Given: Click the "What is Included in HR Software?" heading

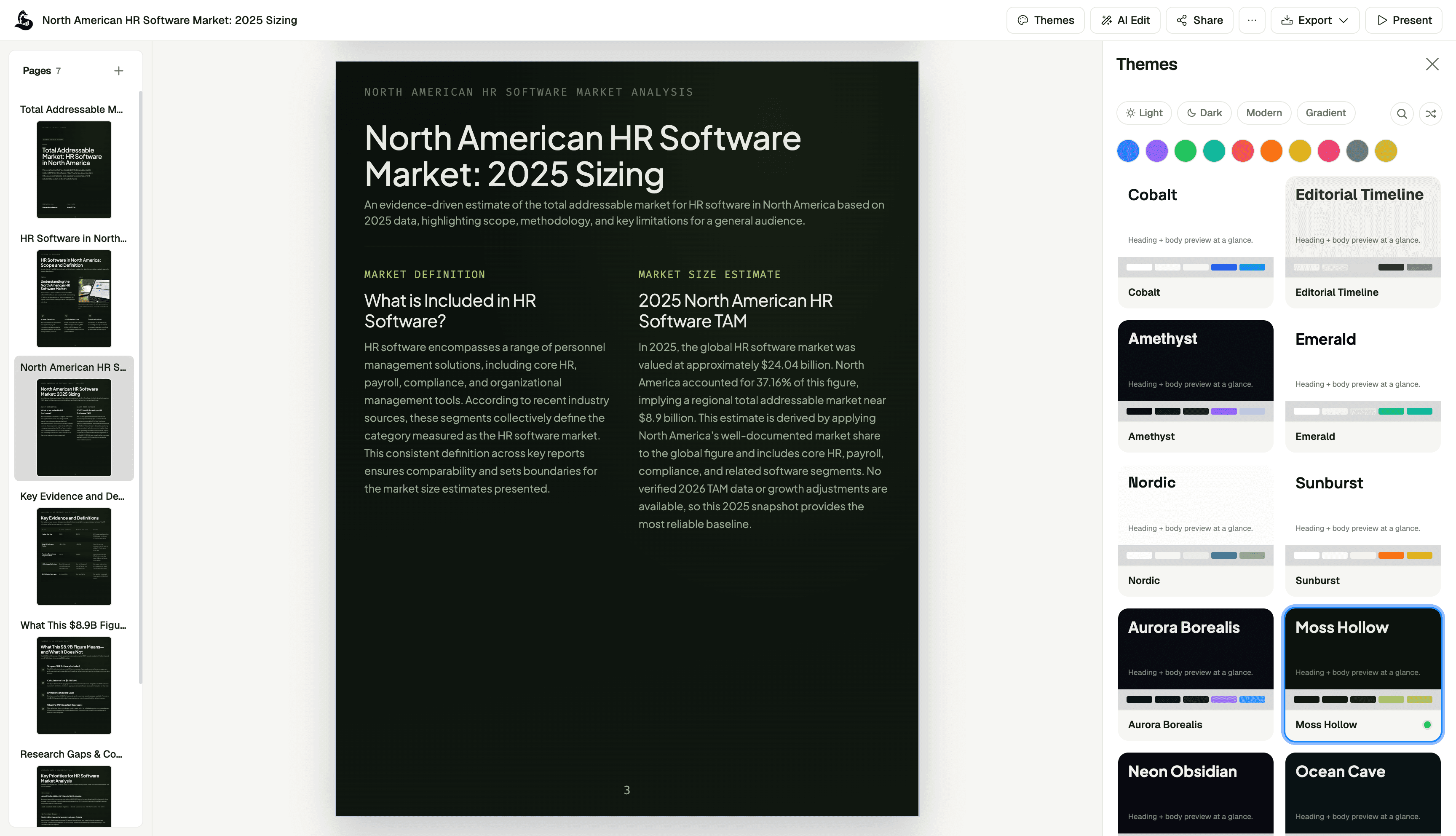Looking at the screenshot, I should 450,311.
